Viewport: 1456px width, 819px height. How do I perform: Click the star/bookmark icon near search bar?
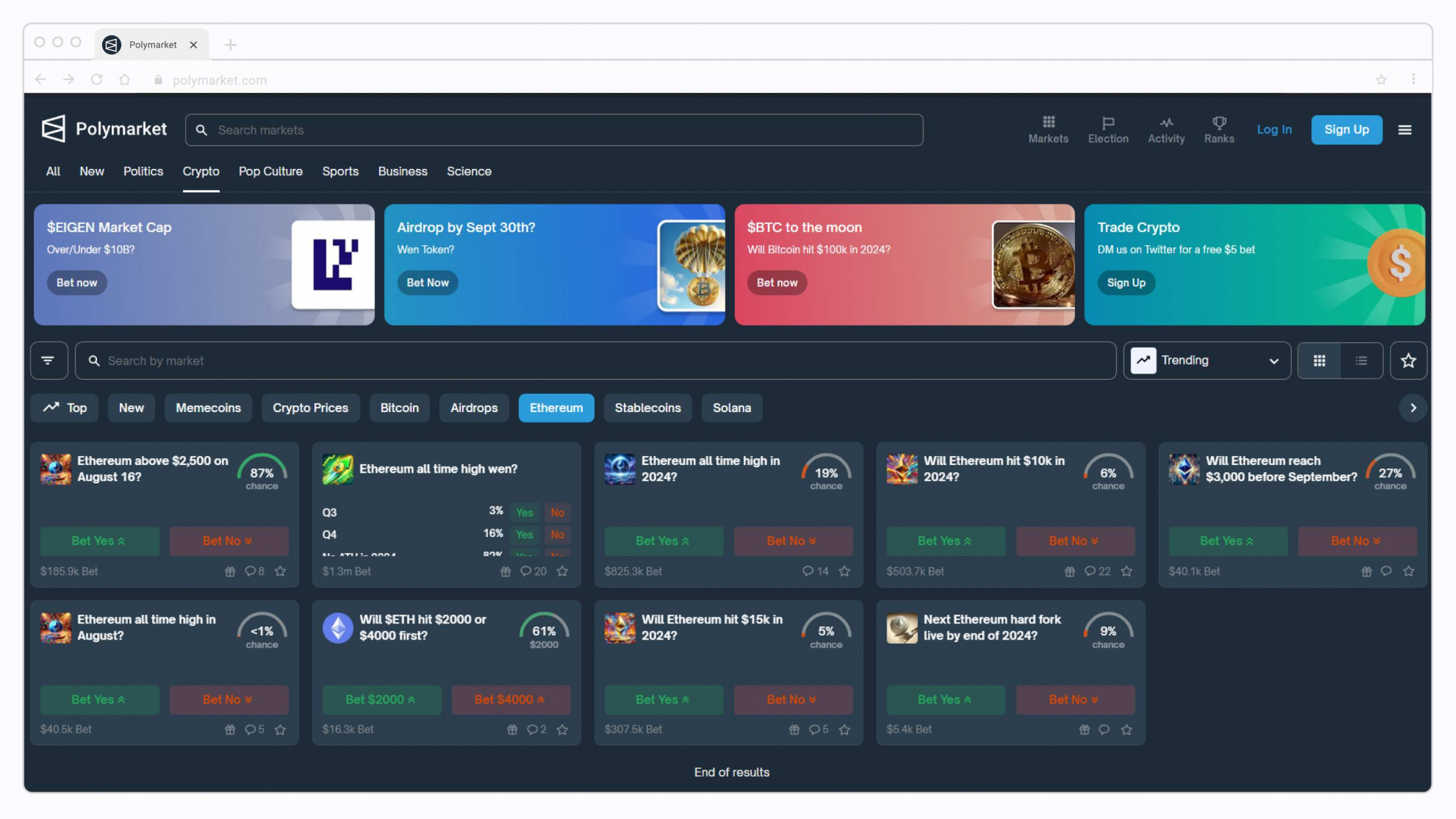[1408, 360]
